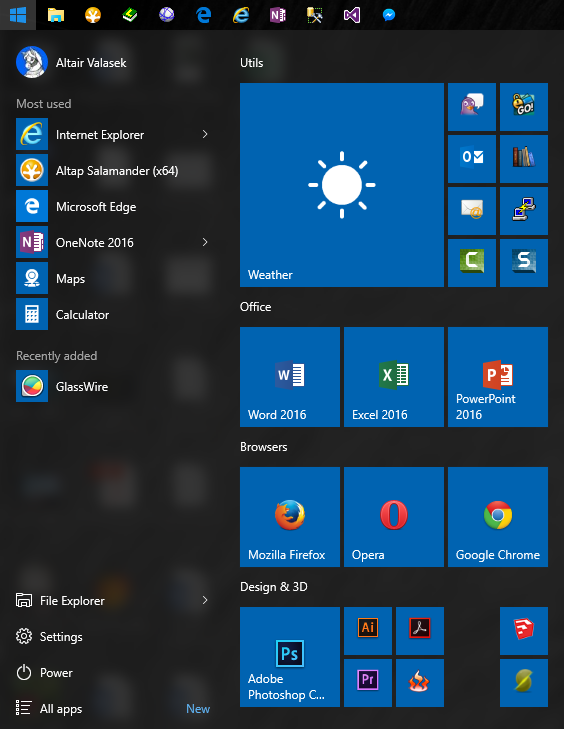Open the Snipping Tool taskbar icon

[315, 15]
